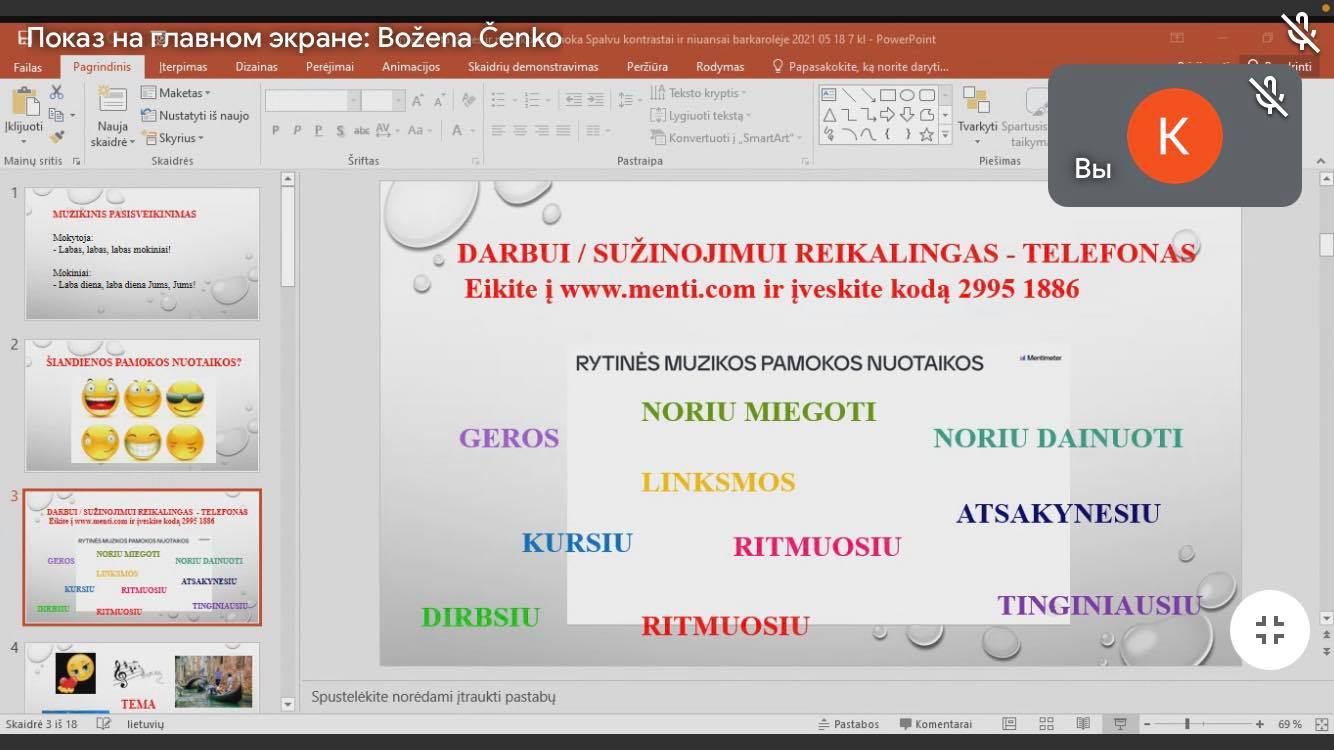This screenshot has height=750, width=1334.
Task: Increase font size with the larger A icon
Action: click(418, 101)
